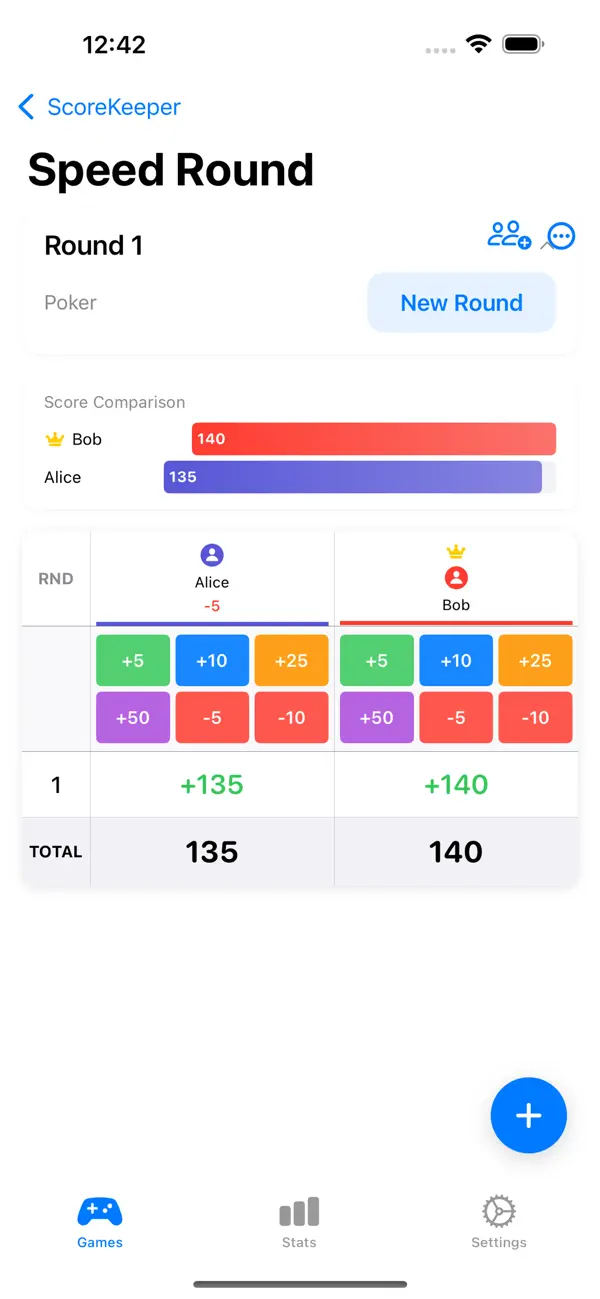Switch to the Stats tab
The height and width of the screenshot is (1299, 600).
coord(299,1223)
